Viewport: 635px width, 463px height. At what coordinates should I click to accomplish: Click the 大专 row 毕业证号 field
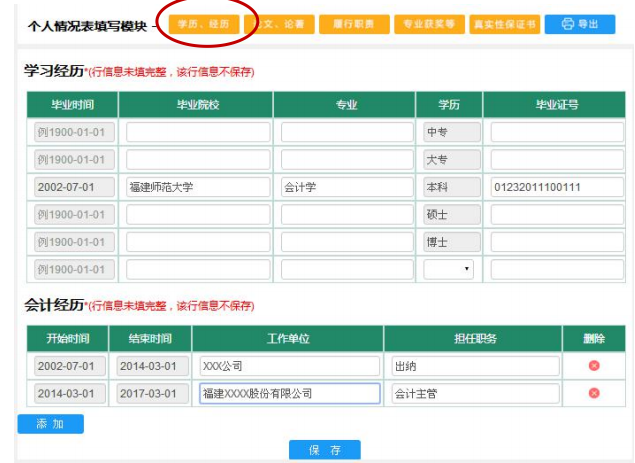557,160
